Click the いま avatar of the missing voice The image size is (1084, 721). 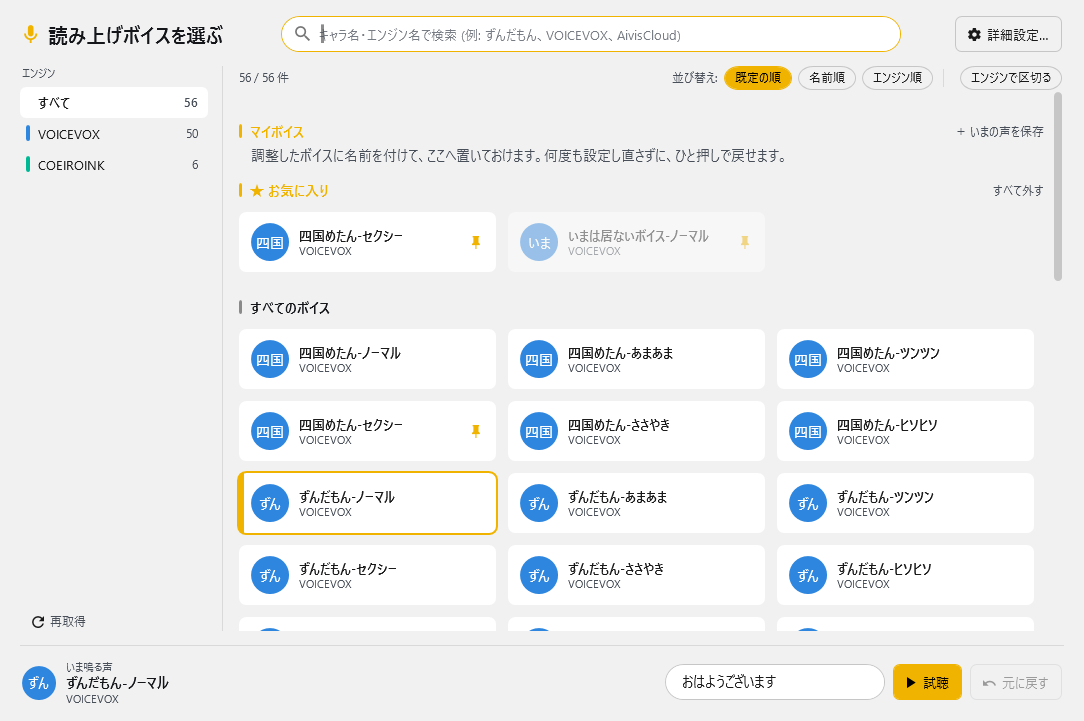click(539, 242)
